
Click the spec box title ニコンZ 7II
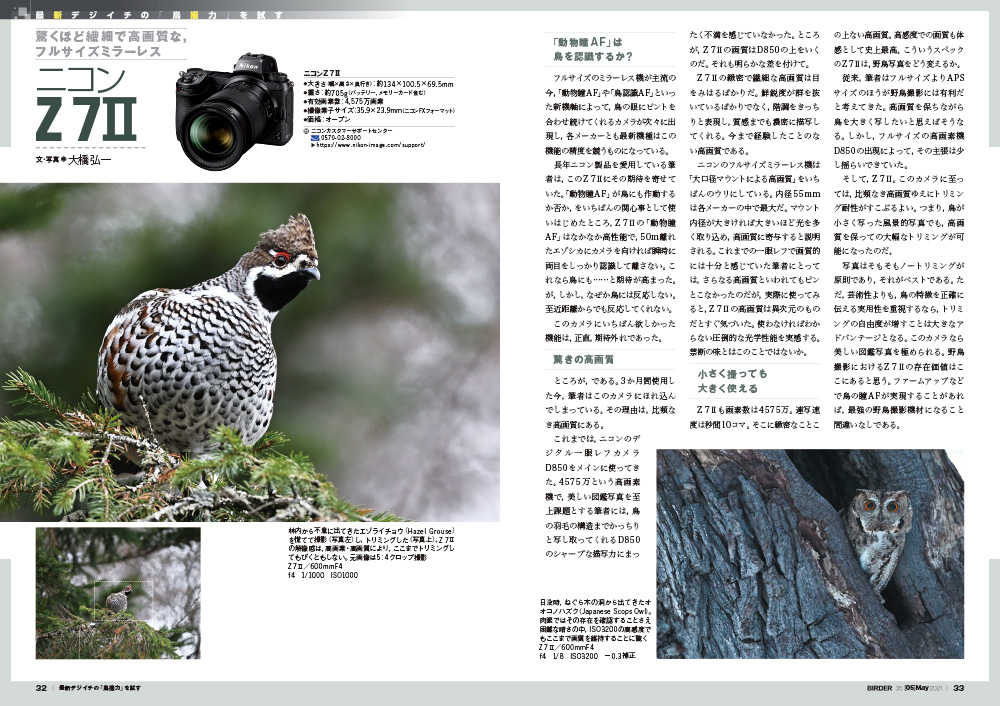pyautogui.click(x=322, y=73)
